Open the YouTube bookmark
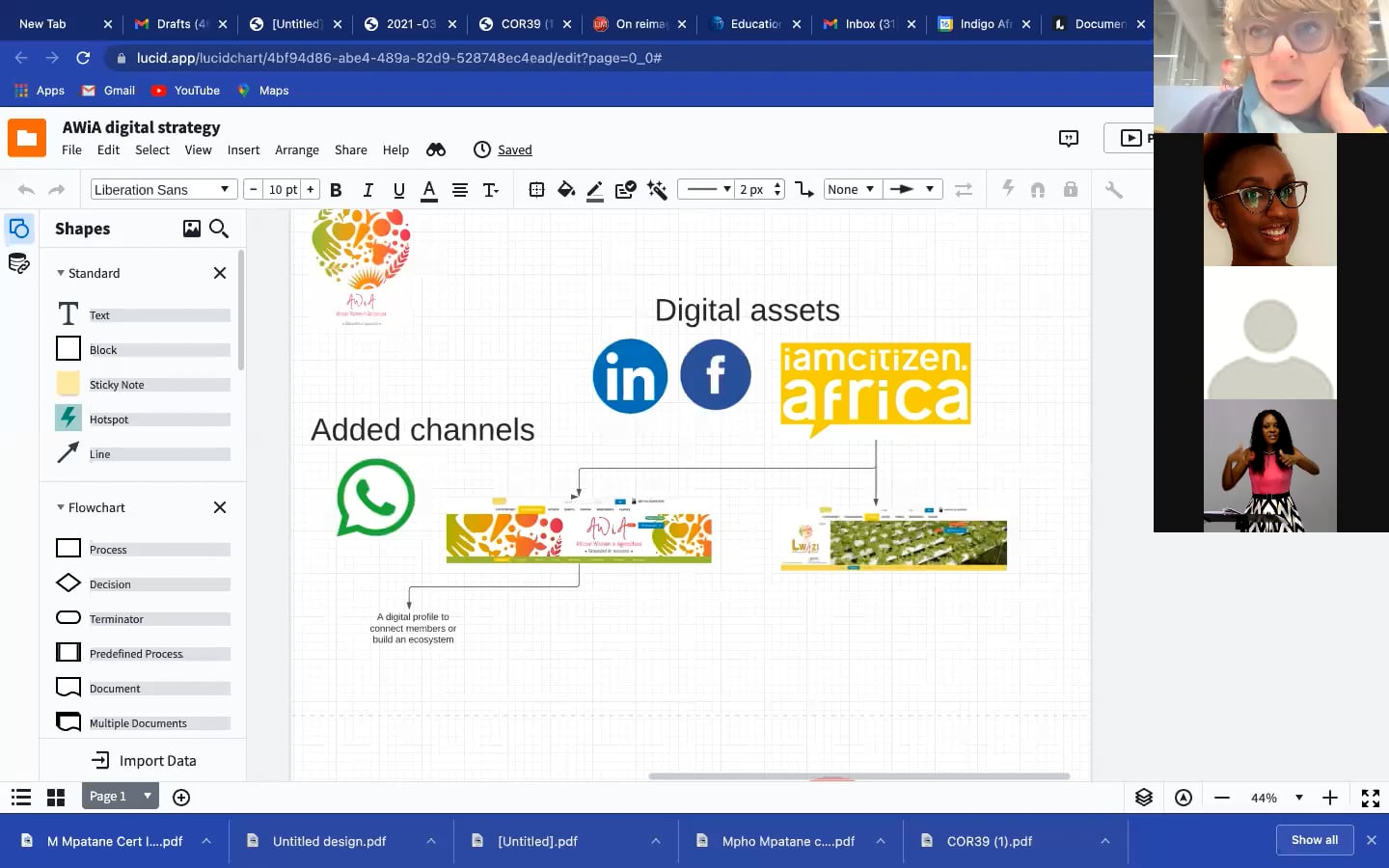Screen dimensions: 1389x868 point(186,91)
